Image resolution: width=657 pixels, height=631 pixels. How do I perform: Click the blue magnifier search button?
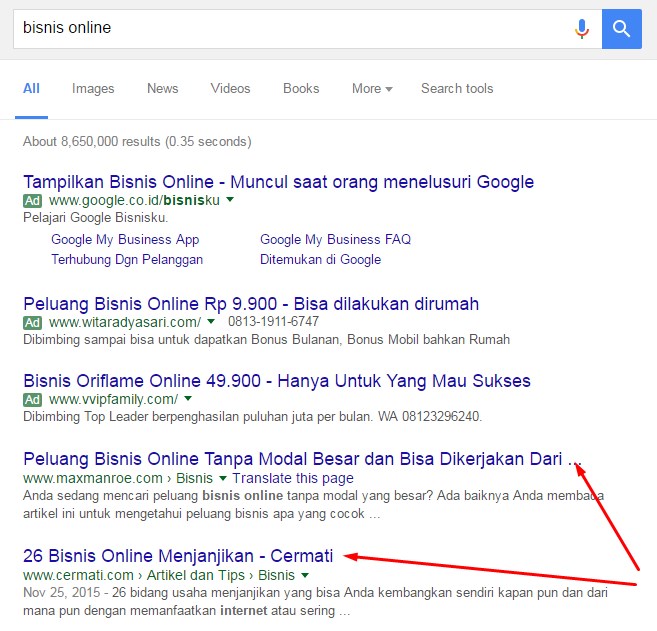click(x=622, y=29)
